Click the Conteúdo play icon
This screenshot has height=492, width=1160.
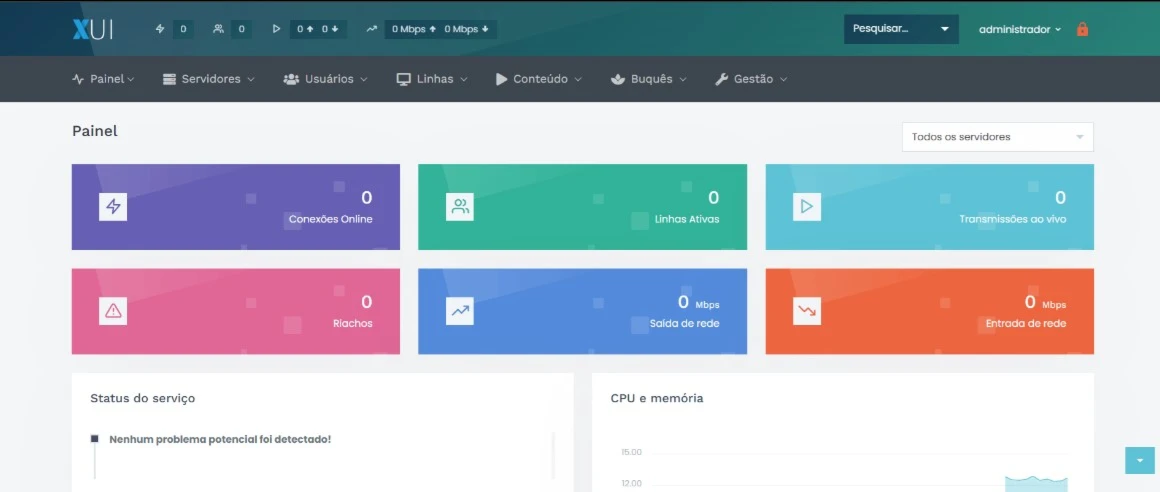(x=502, y=79)
